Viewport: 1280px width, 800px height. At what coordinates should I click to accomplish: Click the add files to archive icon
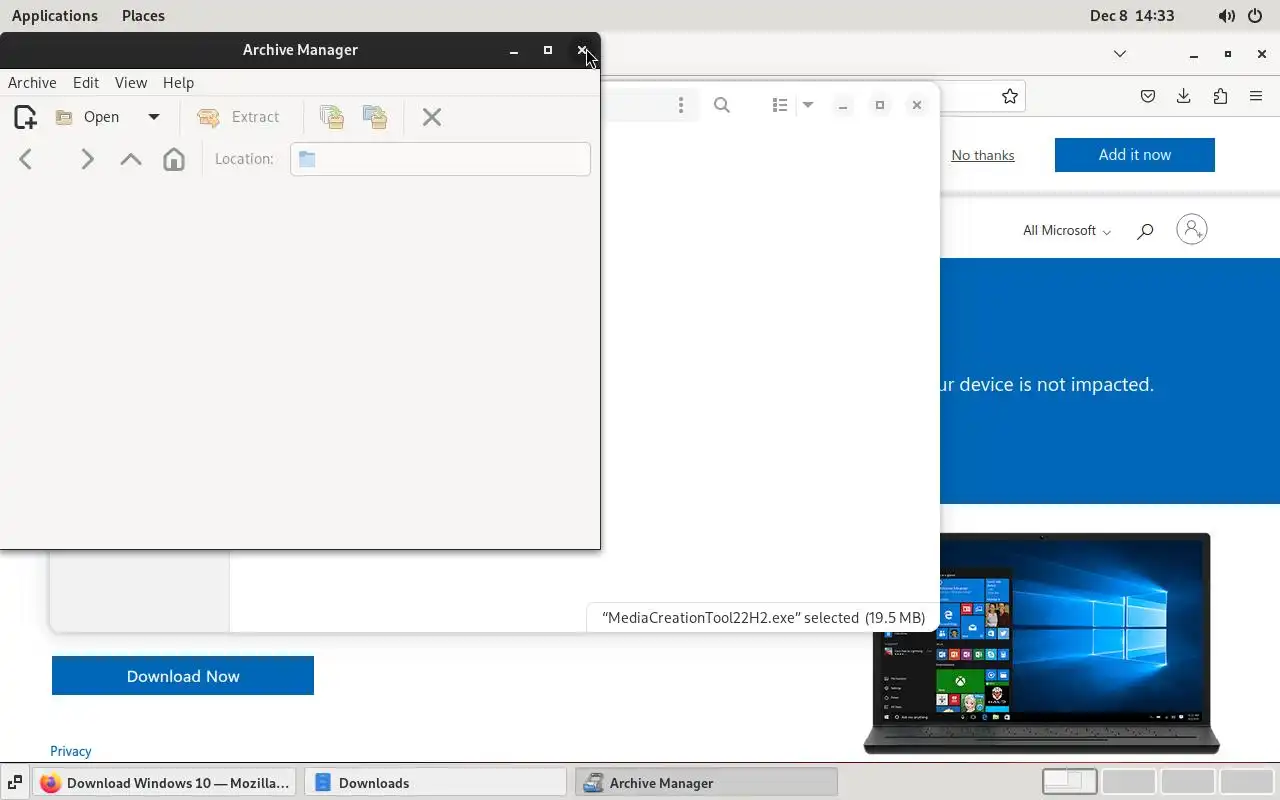(x=332, y=117)
